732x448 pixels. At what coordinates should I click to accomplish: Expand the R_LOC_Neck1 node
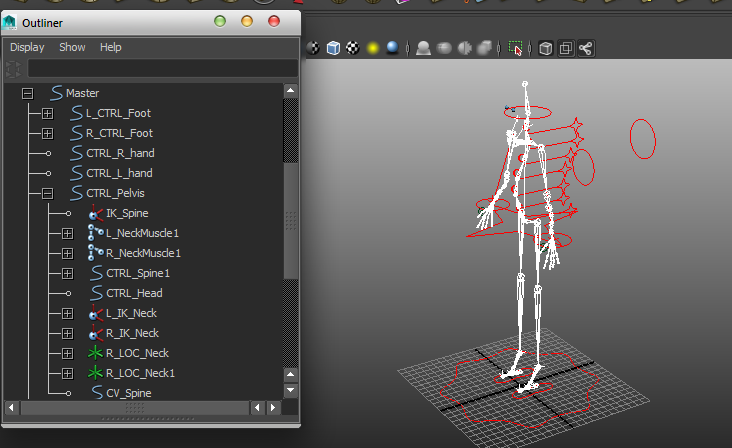67,374
